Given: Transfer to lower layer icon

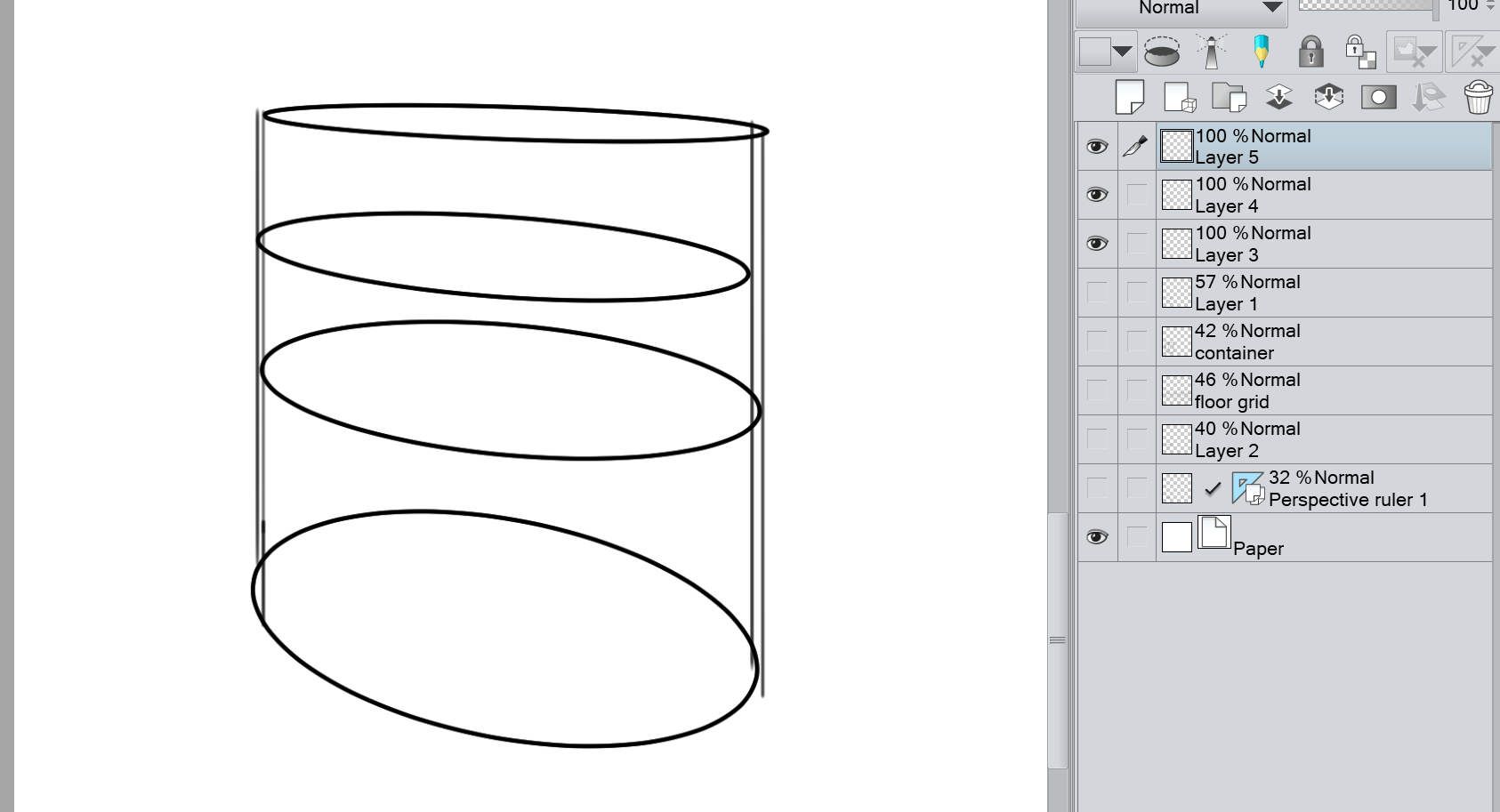Looking at the screenshot, I should coord(1279,97).
